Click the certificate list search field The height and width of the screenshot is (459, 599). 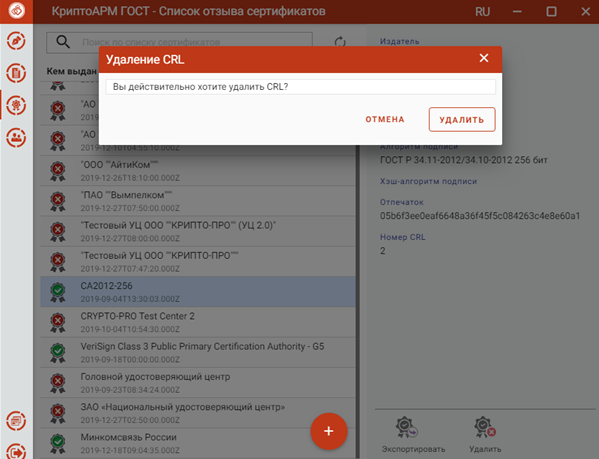point(180,42)
